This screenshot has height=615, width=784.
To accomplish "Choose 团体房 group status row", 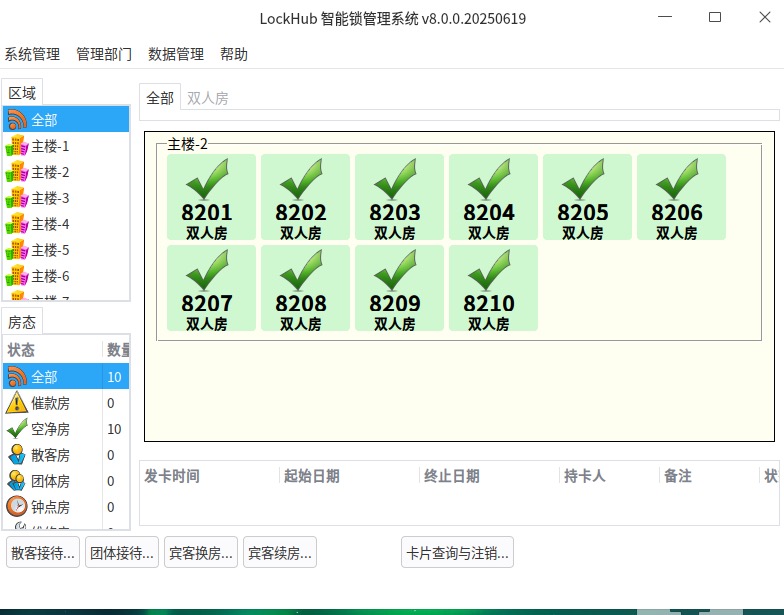I will tap(50, 481).
